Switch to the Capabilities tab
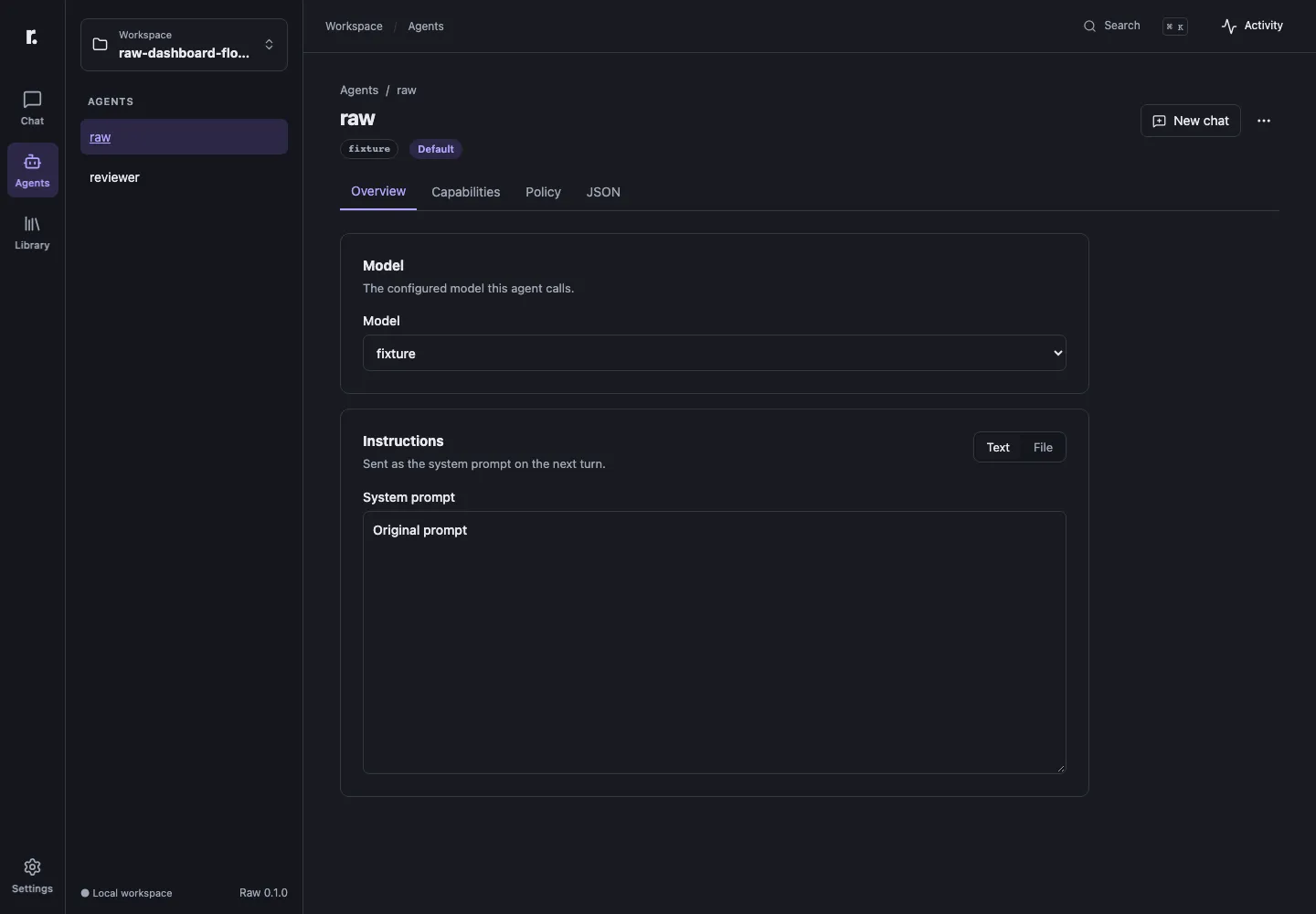The image size is (1316, 914). 466,192
